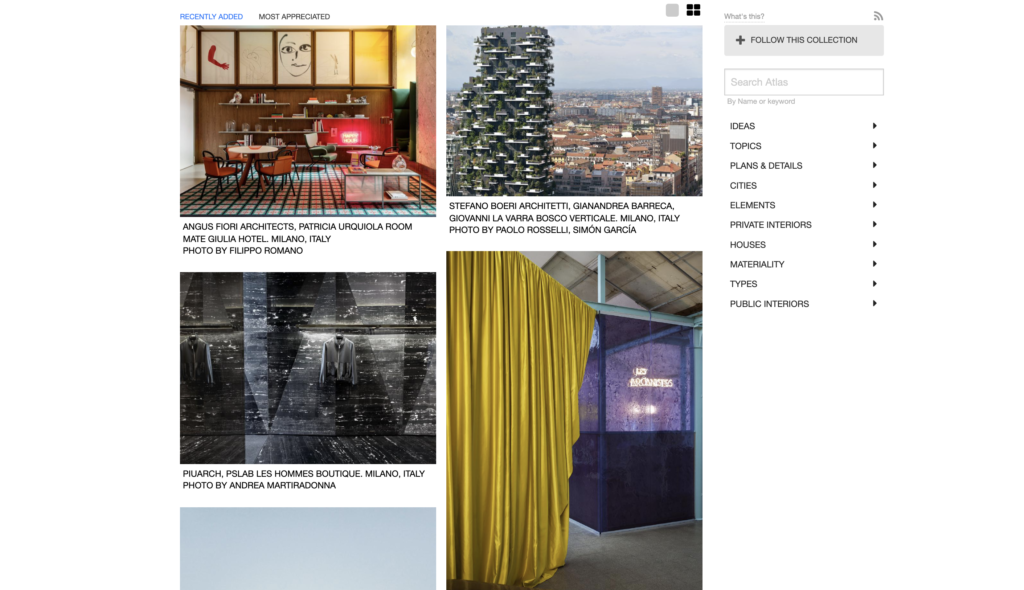Expand the Houses category arrow
The image size is (1024, 590).
[x=874, y=244]
